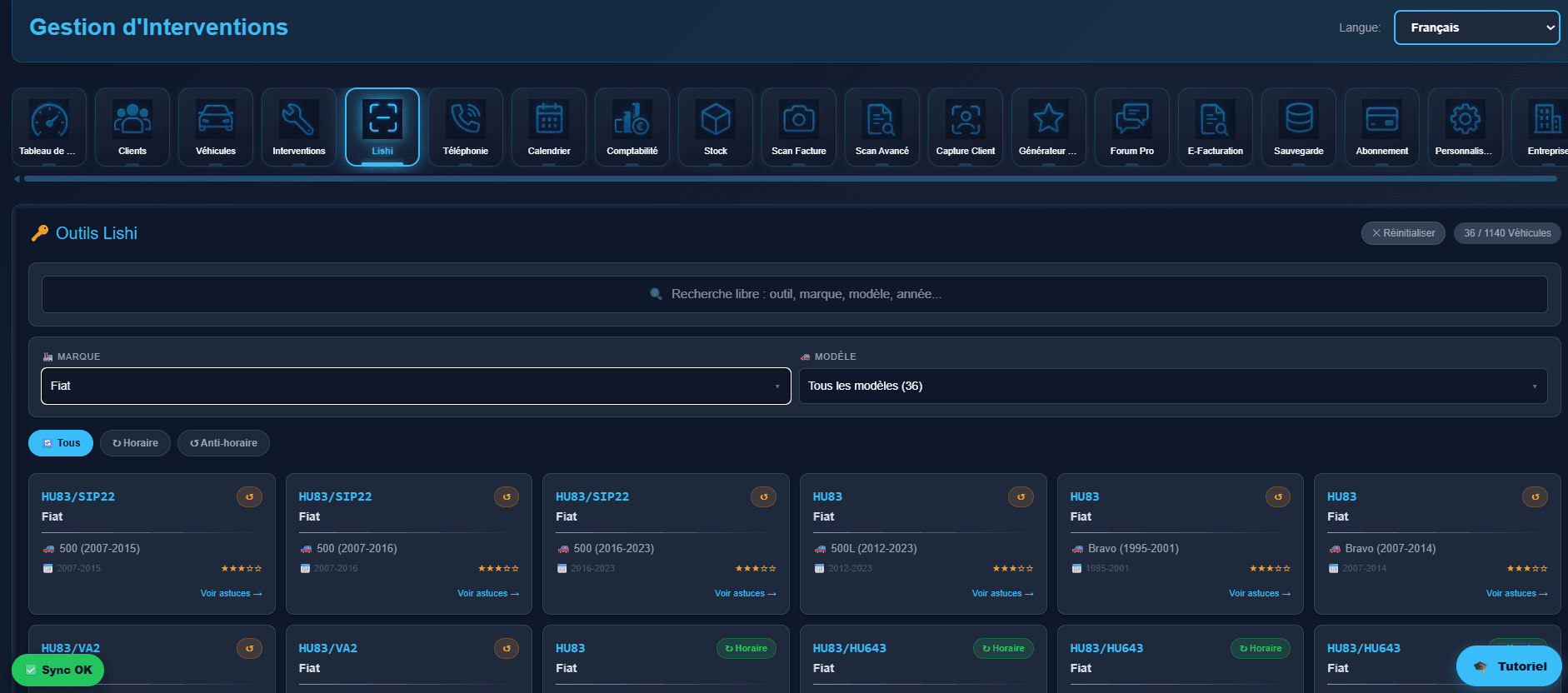Select the Lishi tools icon
Screen dimensions: 1568x693
coord(382,127)
